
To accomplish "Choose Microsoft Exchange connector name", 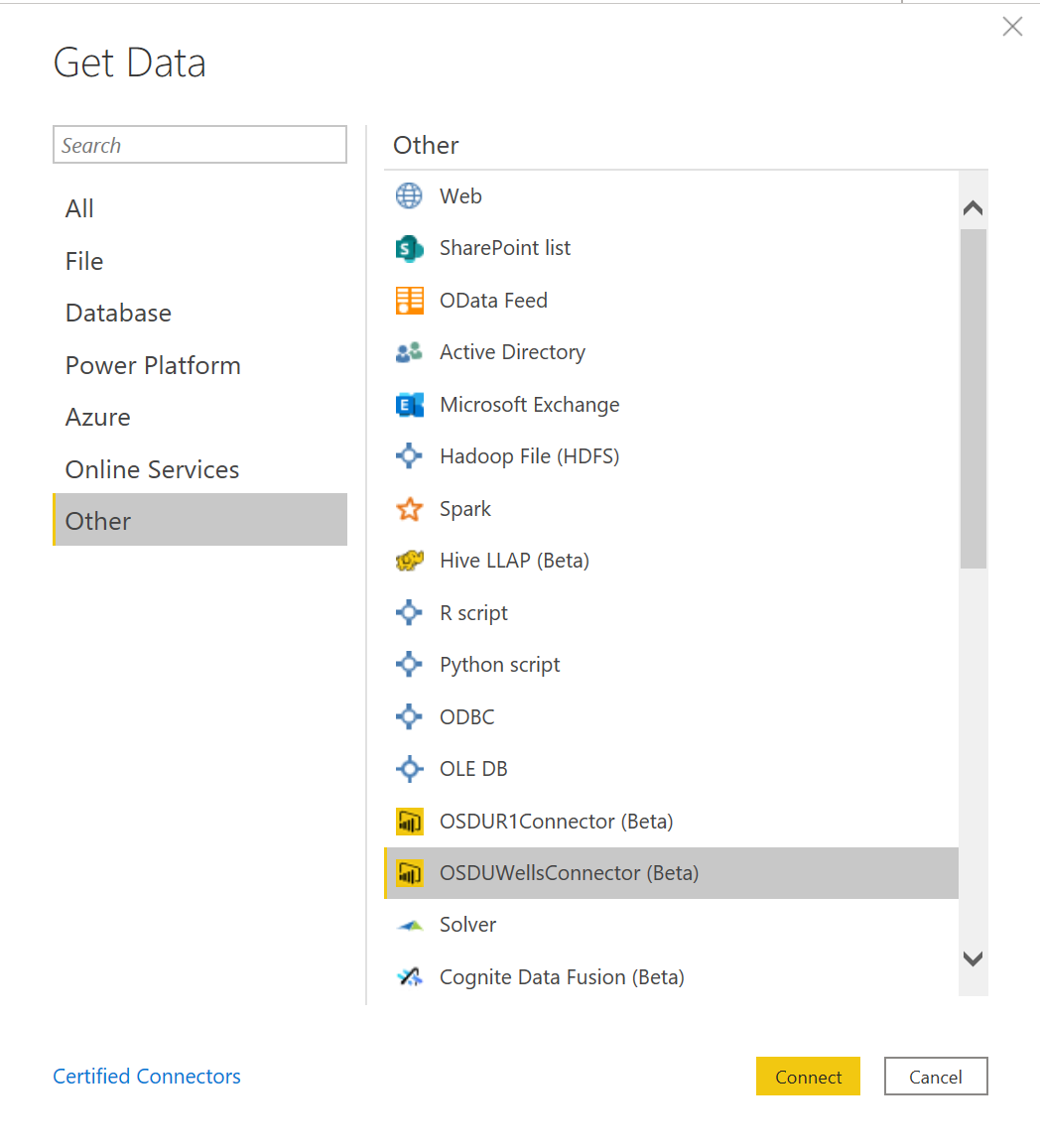I will (x=530, y=404).
